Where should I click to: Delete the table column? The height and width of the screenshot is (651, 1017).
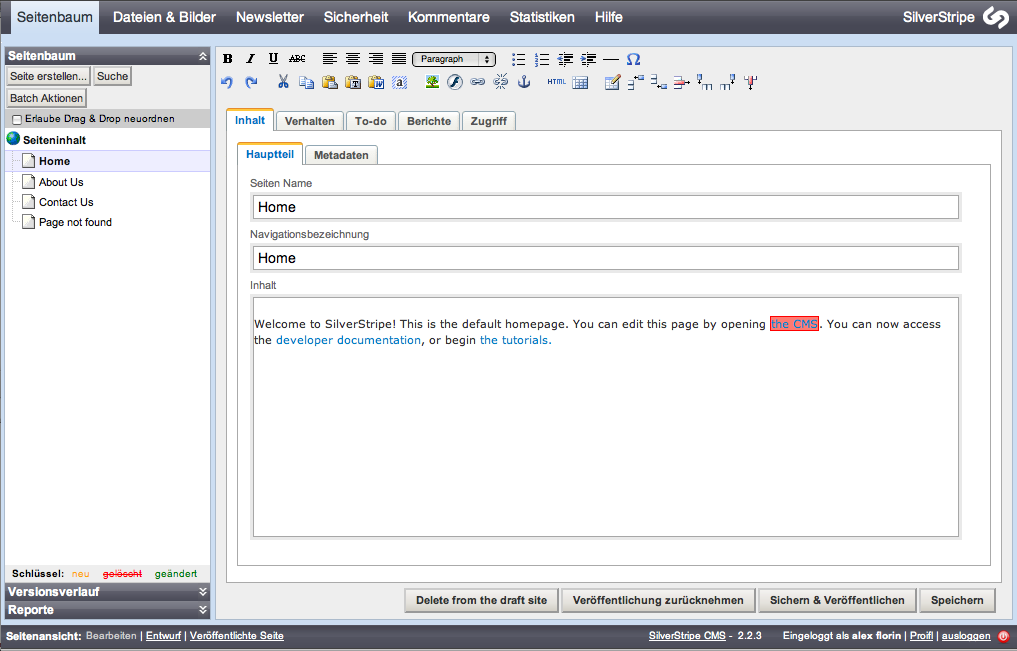click(x=751, y=82)
